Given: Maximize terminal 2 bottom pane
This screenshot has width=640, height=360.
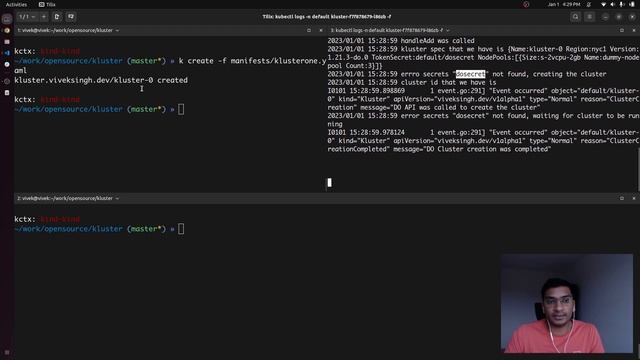Looking at the screenshot, I should [622, 198].
